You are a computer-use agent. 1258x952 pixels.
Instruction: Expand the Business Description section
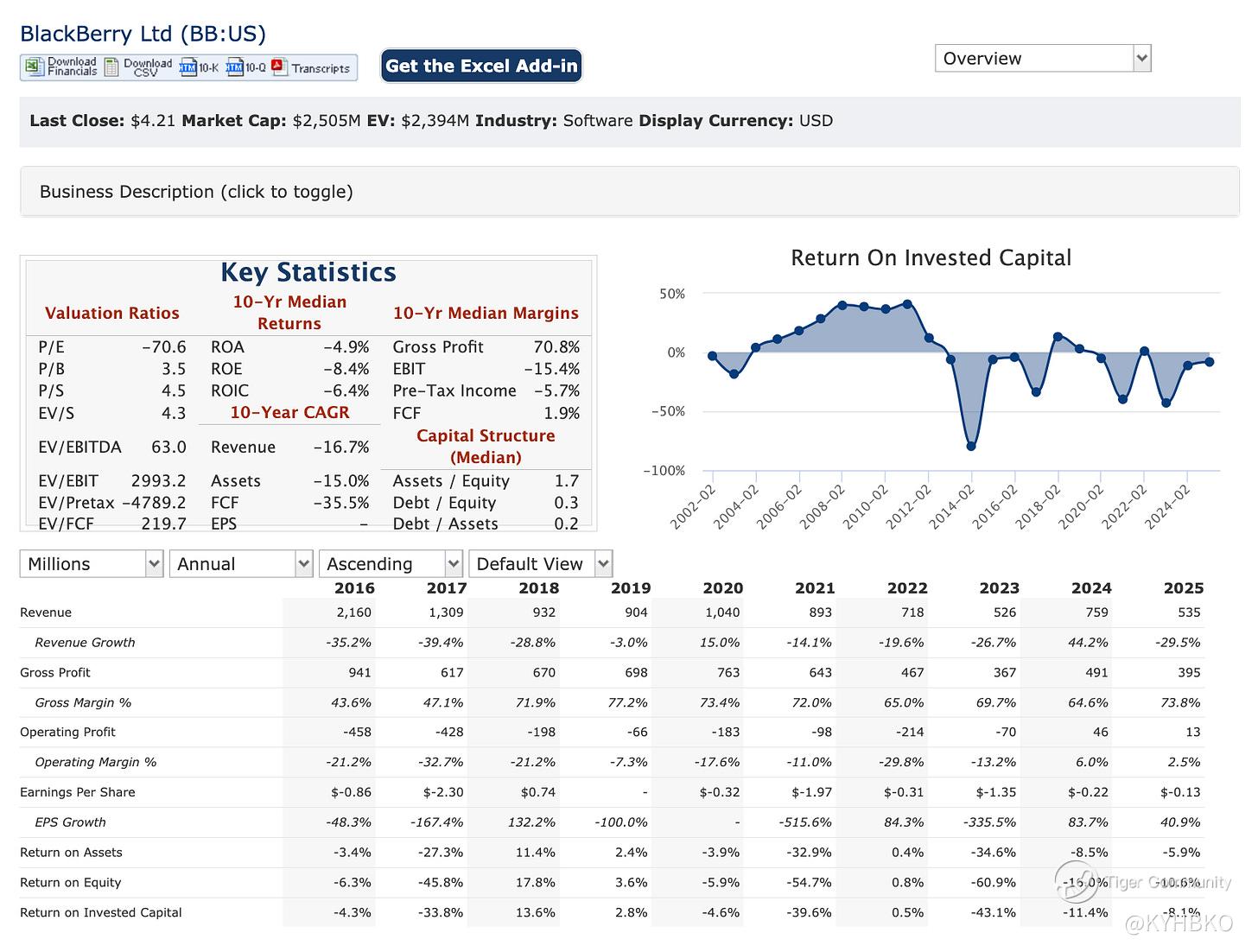[x=196, y=192]
